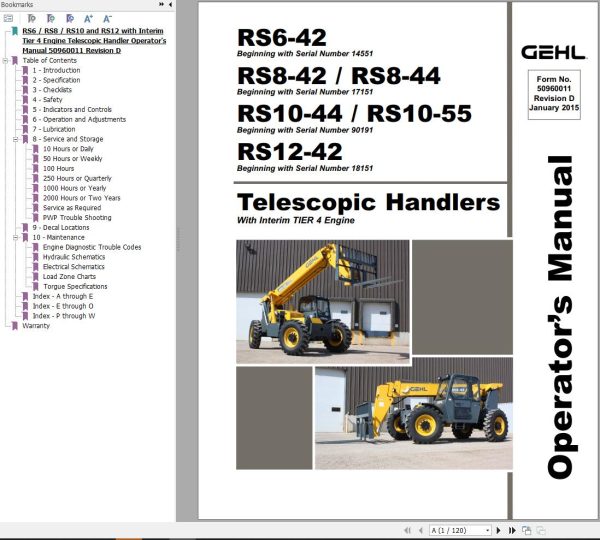Go to the next page

click(498, 530)
